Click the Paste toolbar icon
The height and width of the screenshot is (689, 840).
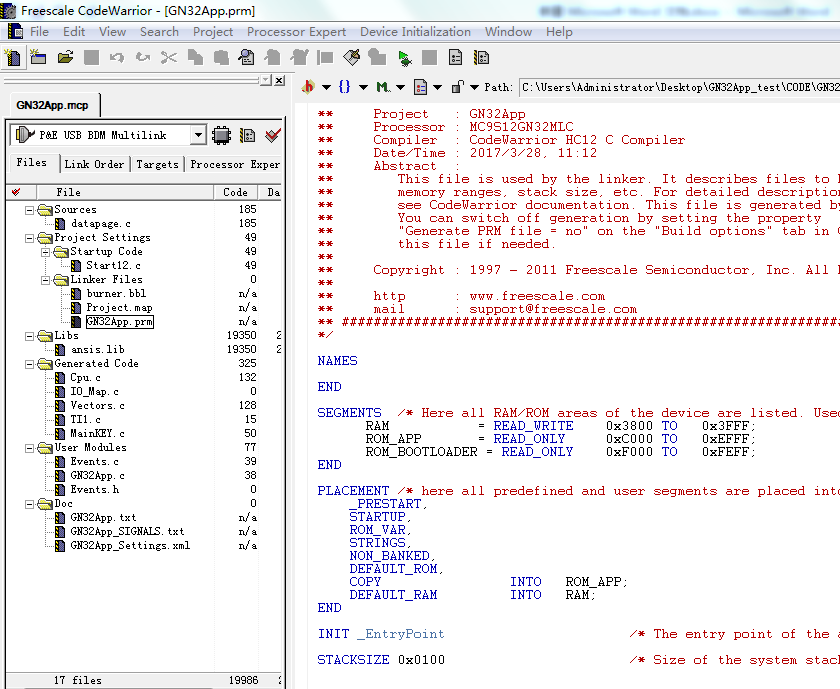pyautogui.click(x=221, y=57)
